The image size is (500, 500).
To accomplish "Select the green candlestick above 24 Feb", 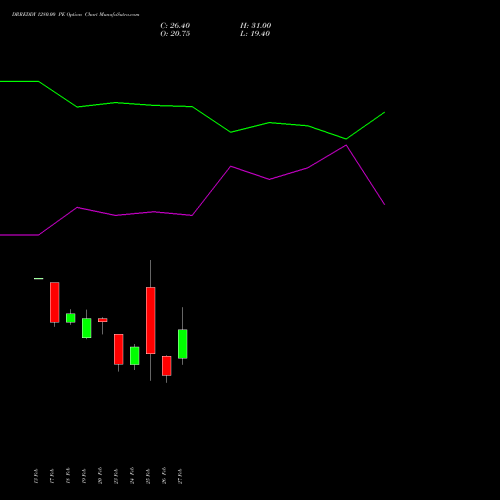I will point(135,356).
